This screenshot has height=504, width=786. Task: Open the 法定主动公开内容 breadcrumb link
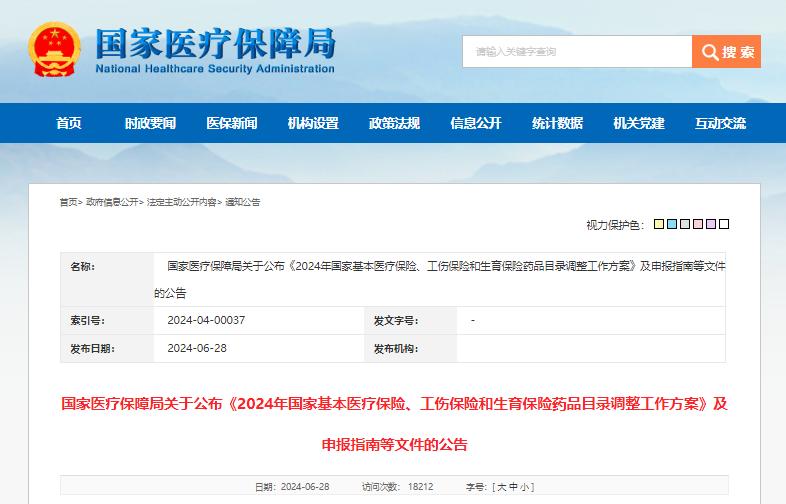click(182, 202)
